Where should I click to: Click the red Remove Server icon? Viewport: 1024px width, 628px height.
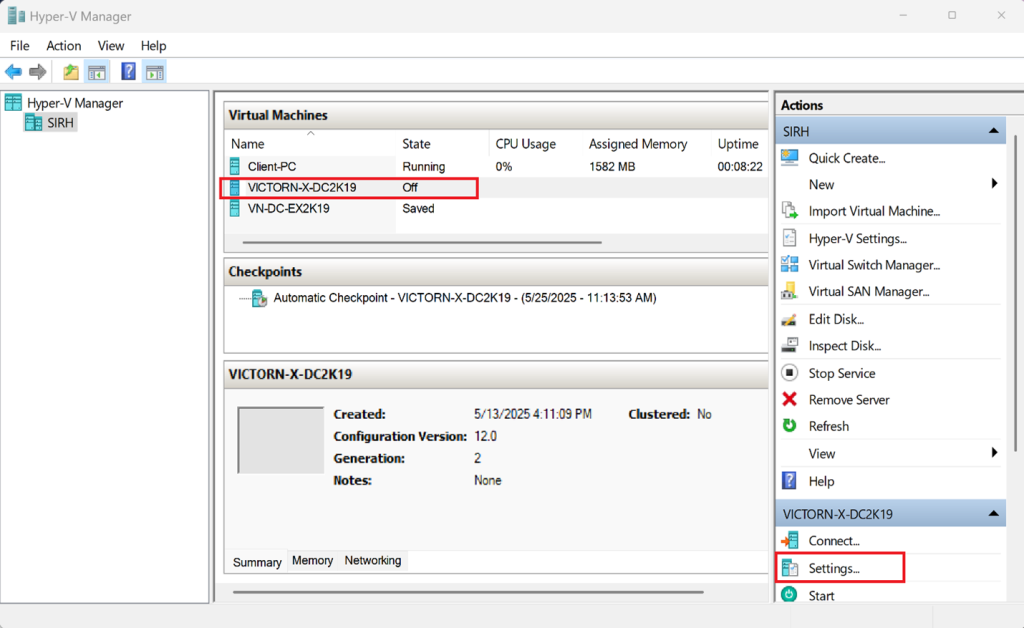pyautogui.click(x=790, y=400)
